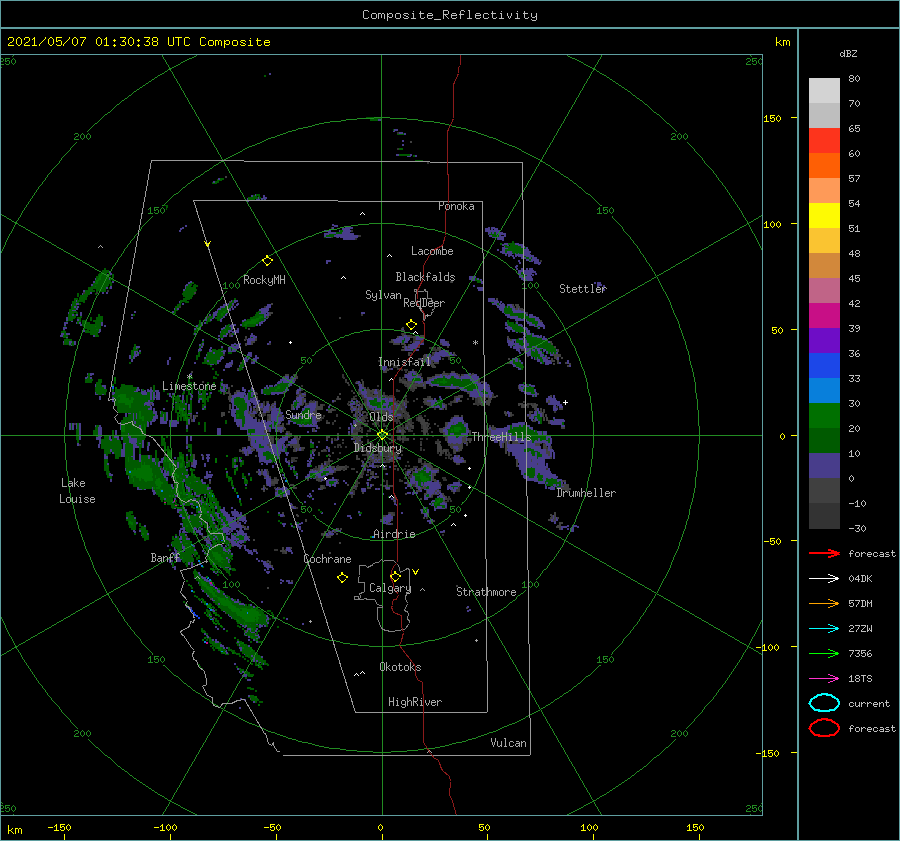Click the green 7356 arrow legend icon
This screenshot has width=900, height=841.
tap(824, 653)
